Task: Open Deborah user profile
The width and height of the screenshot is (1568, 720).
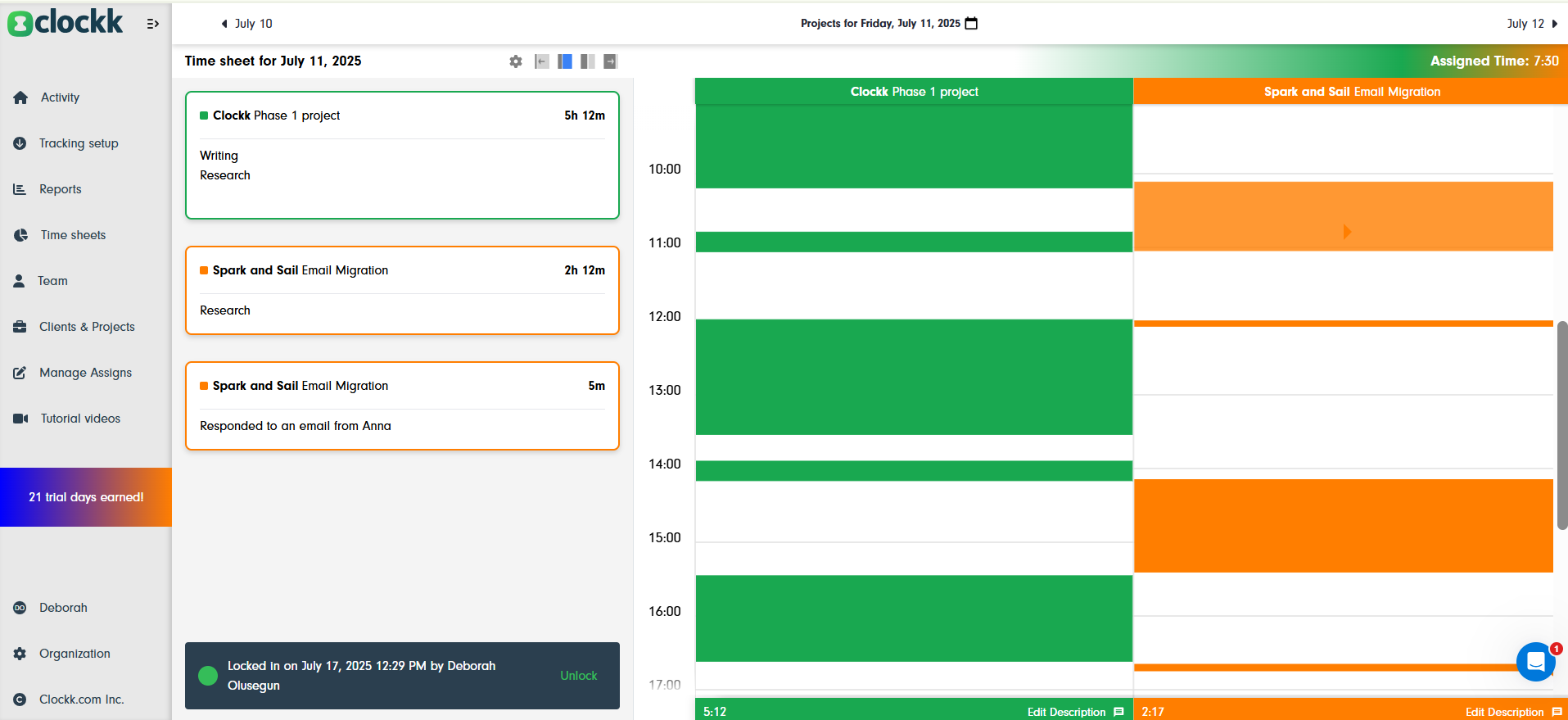Action: tap(63, 608)
